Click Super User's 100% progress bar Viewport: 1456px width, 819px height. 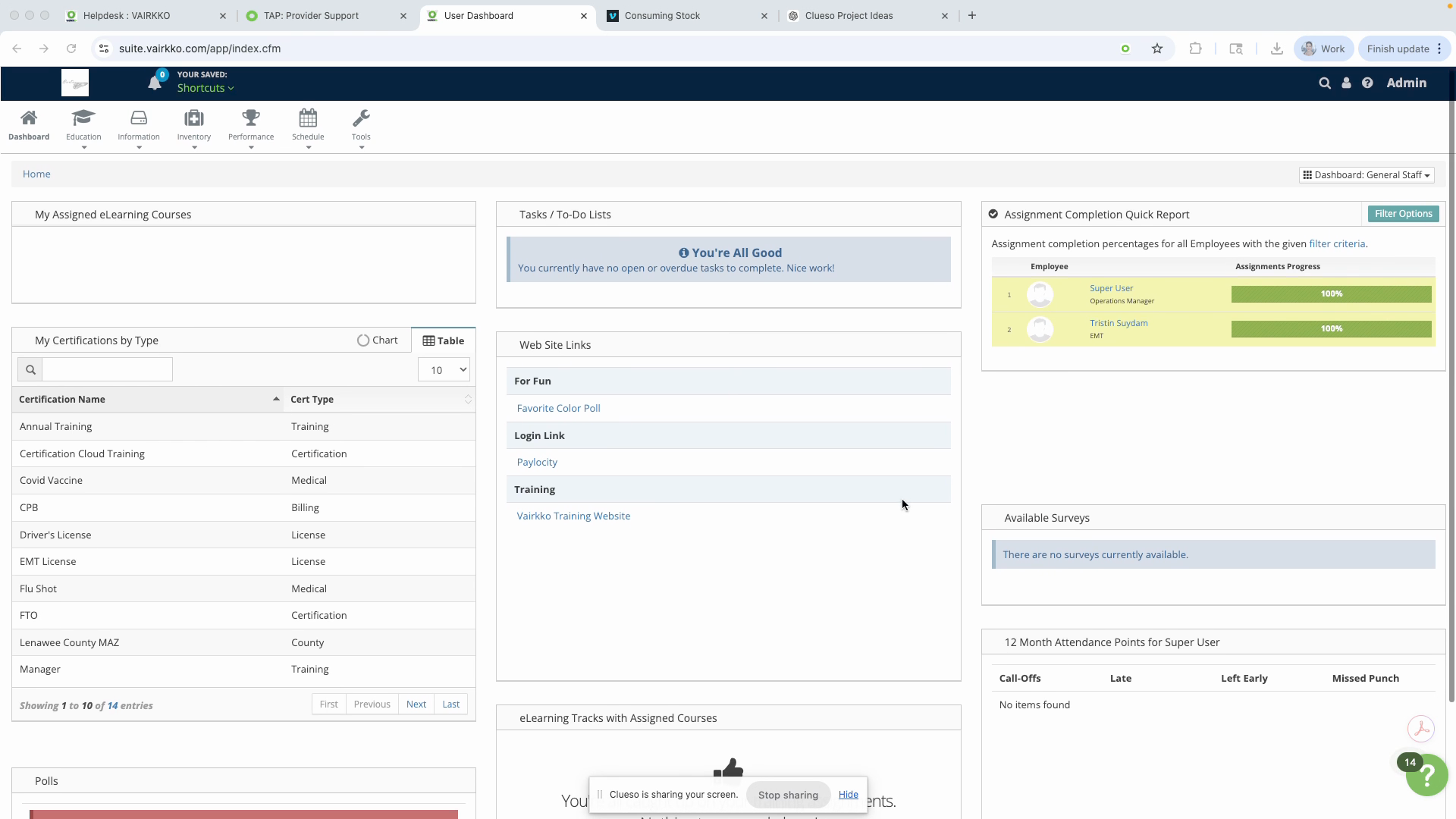[x=1332, y=294]
